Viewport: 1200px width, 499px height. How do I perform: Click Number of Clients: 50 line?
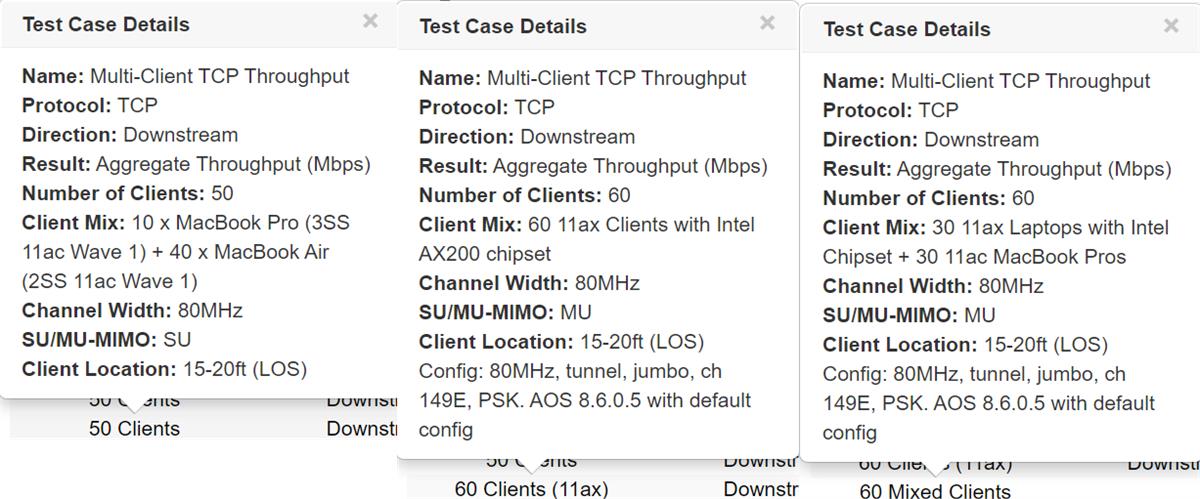pyautogui.click(x=127, y=192)
